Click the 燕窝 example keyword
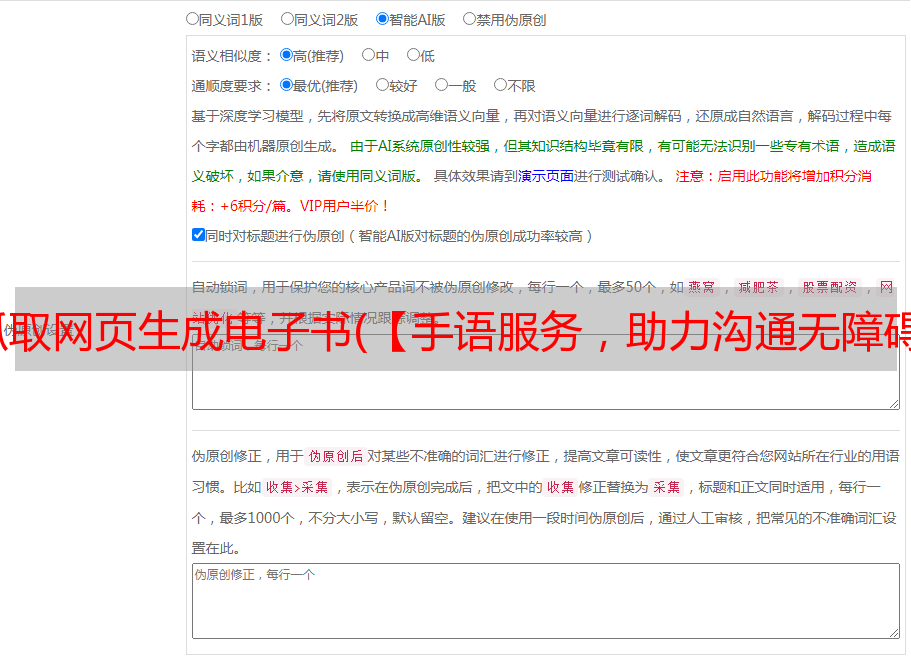 tap(701, 287)
